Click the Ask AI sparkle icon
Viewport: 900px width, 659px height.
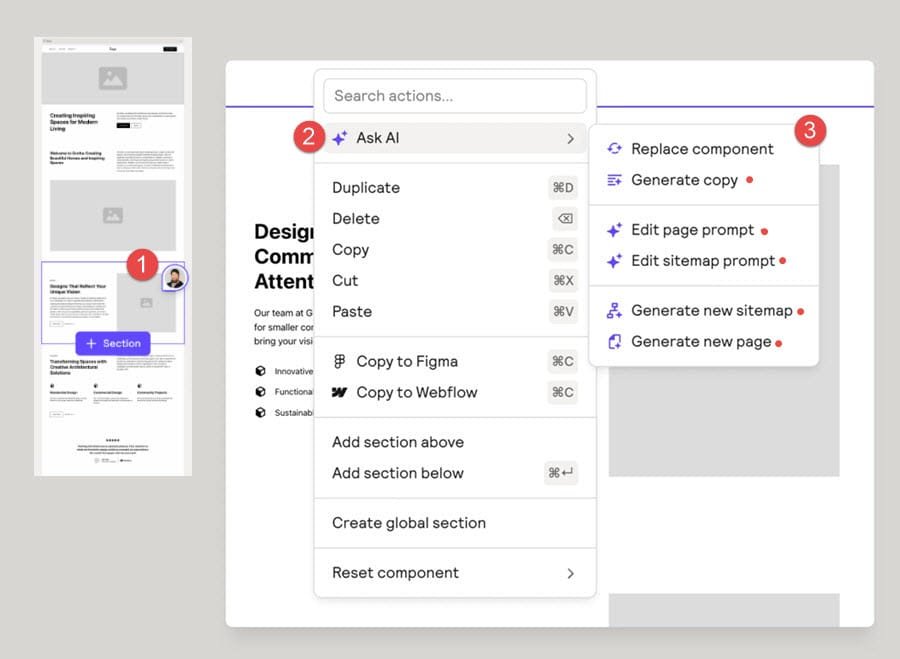340,138
